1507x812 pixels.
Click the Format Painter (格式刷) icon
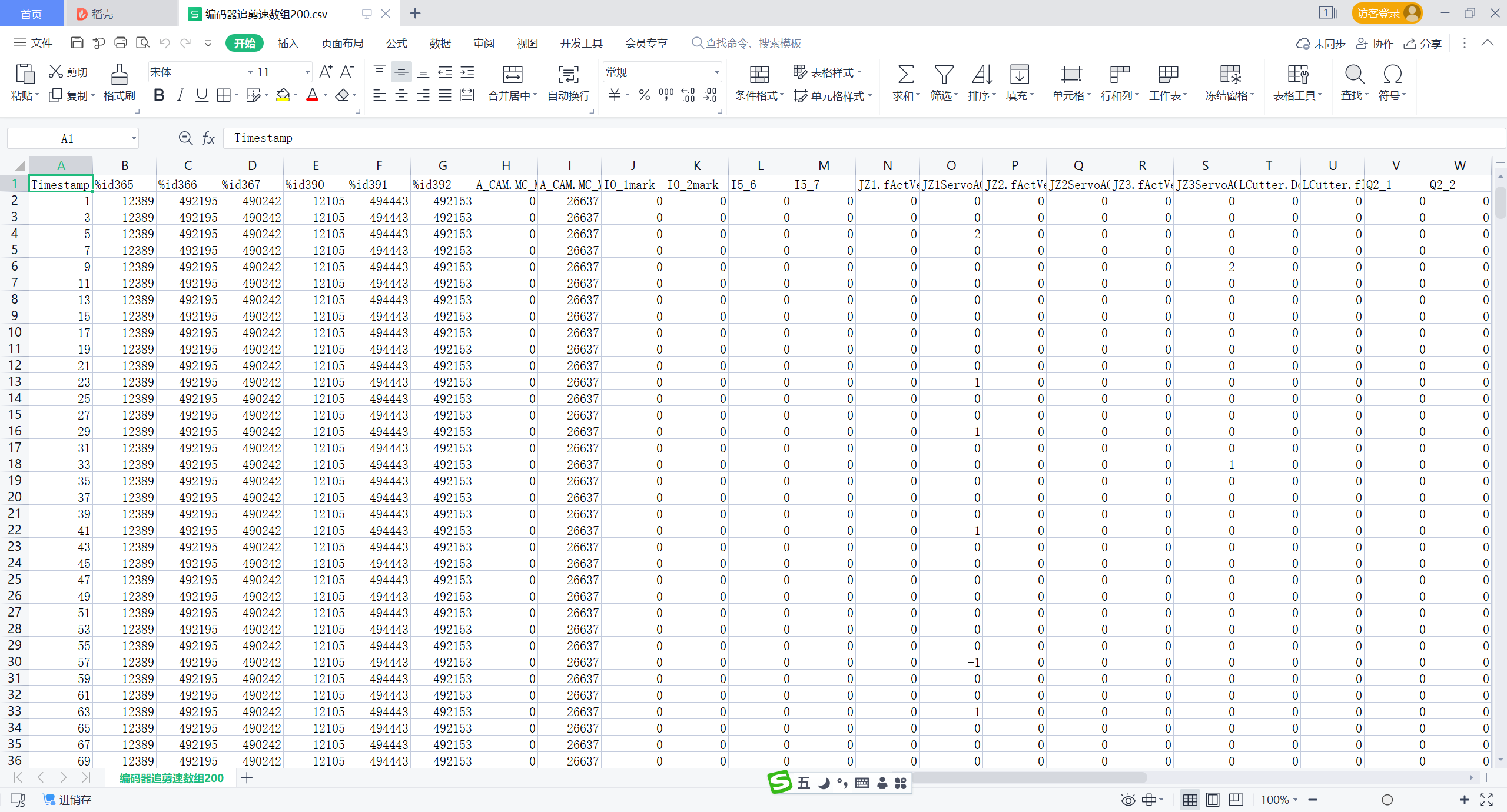(120, 74)
